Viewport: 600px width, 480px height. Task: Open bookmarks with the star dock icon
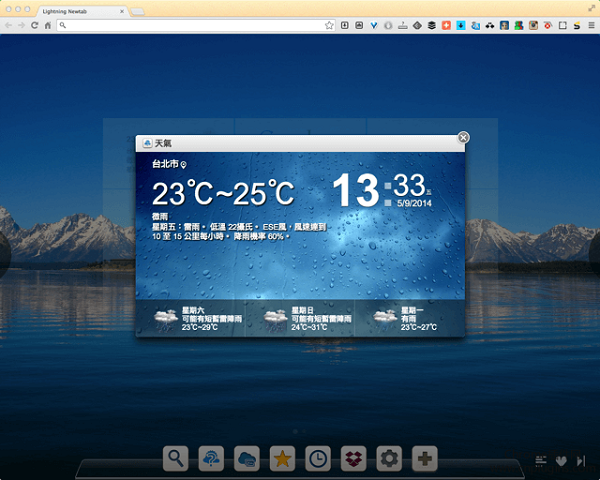(282, 458)
